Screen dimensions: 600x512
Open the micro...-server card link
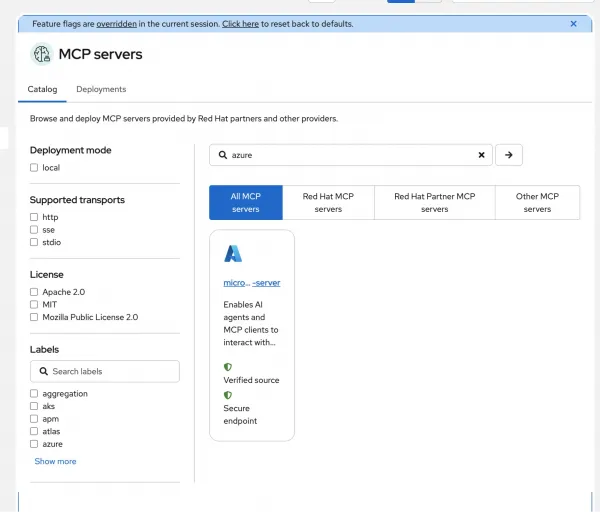pos(252,283)
